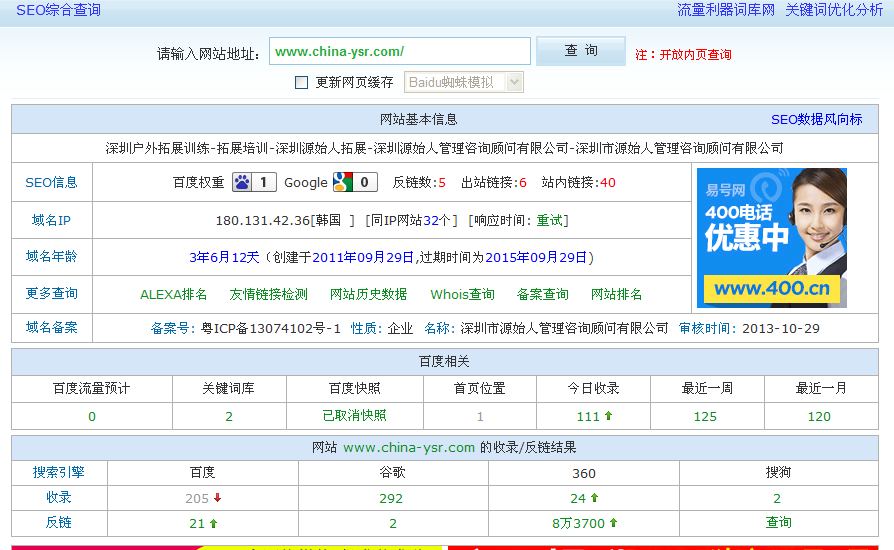Click 审核时间 2013-10-29 text
Viewport: 894px width, 550px height.
[749, 328]
